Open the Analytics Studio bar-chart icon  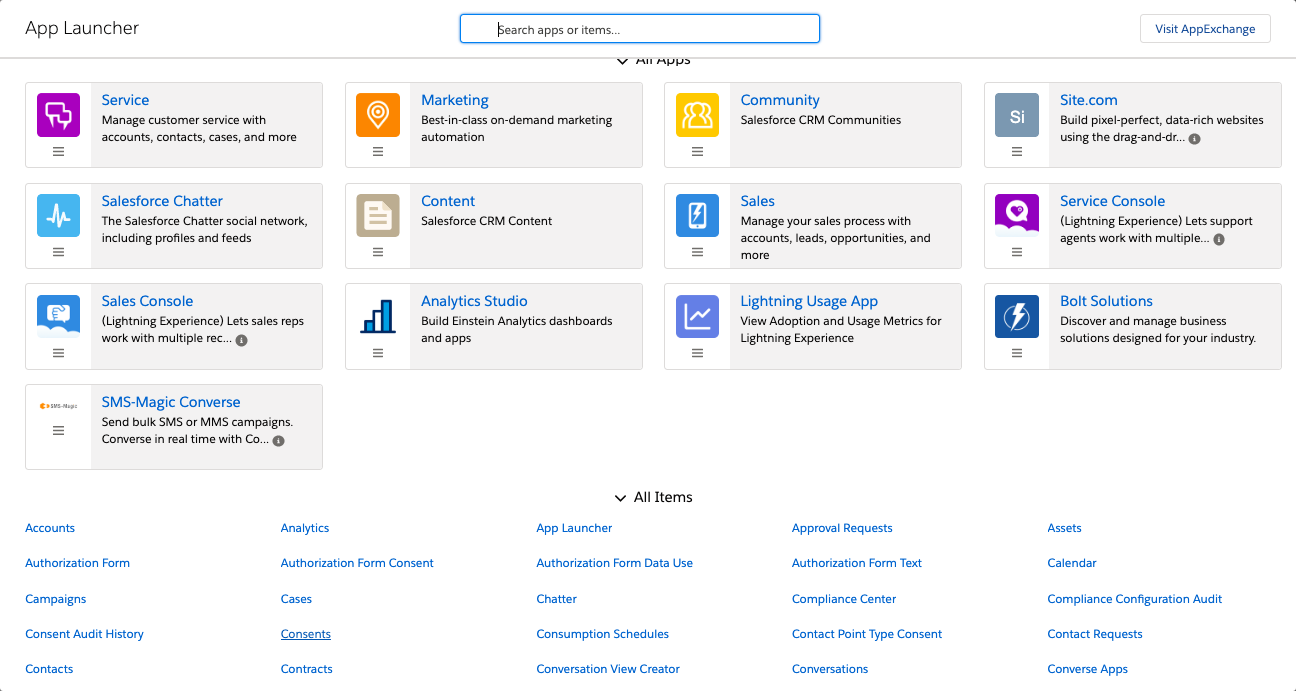coord(378,316)
